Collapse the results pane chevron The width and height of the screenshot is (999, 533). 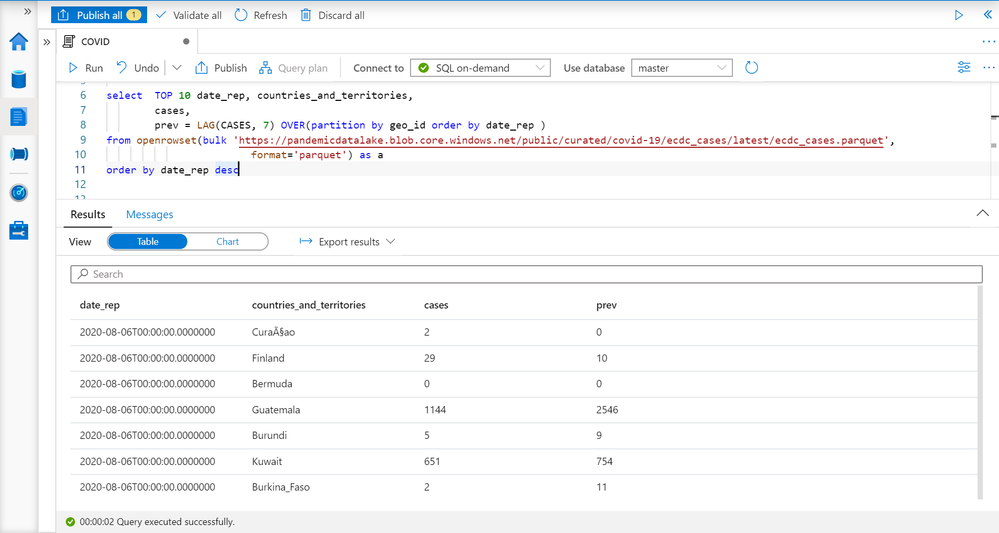click(982, 213)
